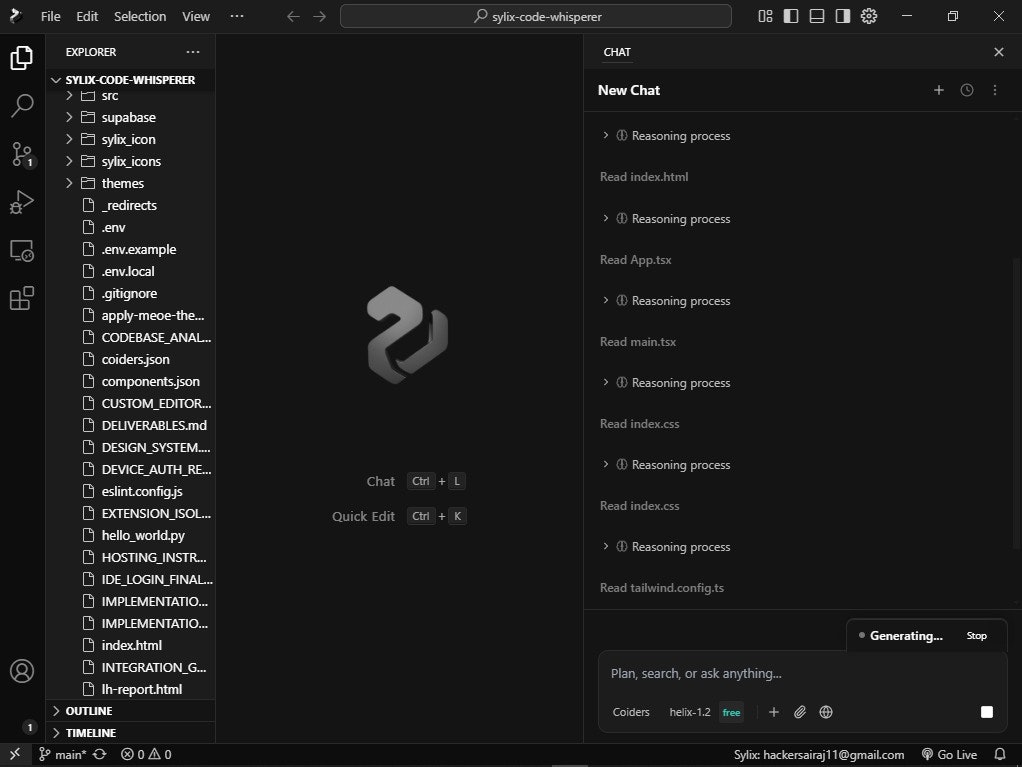Open the Remote Explorer view
The width and height of the screenshot is (1022, 767).
click(22, 250)
